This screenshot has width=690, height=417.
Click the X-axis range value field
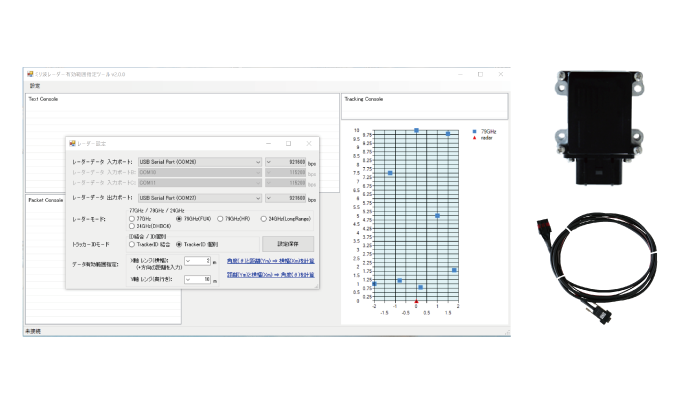(x=197, y=261)
